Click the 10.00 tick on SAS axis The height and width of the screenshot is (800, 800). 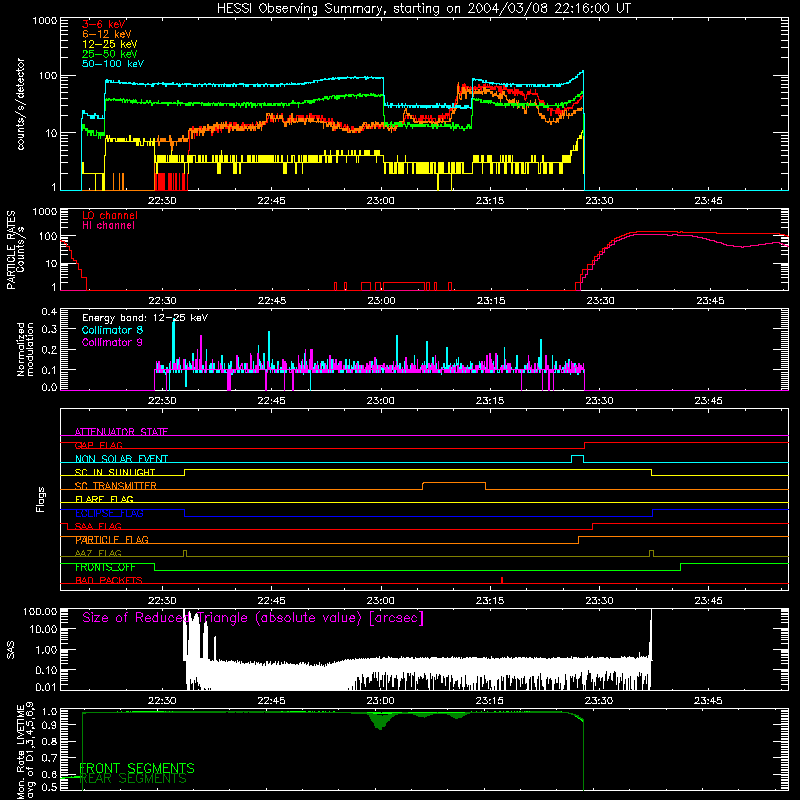42,629
